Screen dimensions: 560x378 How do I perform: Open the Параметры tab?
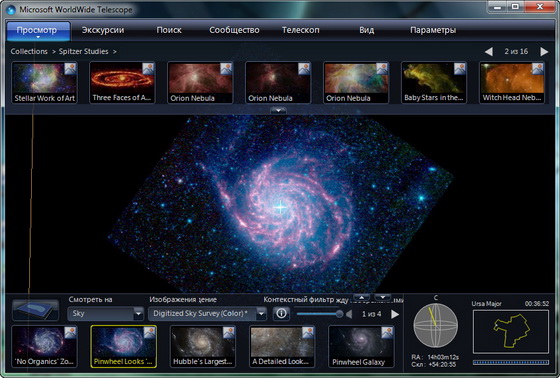pos(433,30)
